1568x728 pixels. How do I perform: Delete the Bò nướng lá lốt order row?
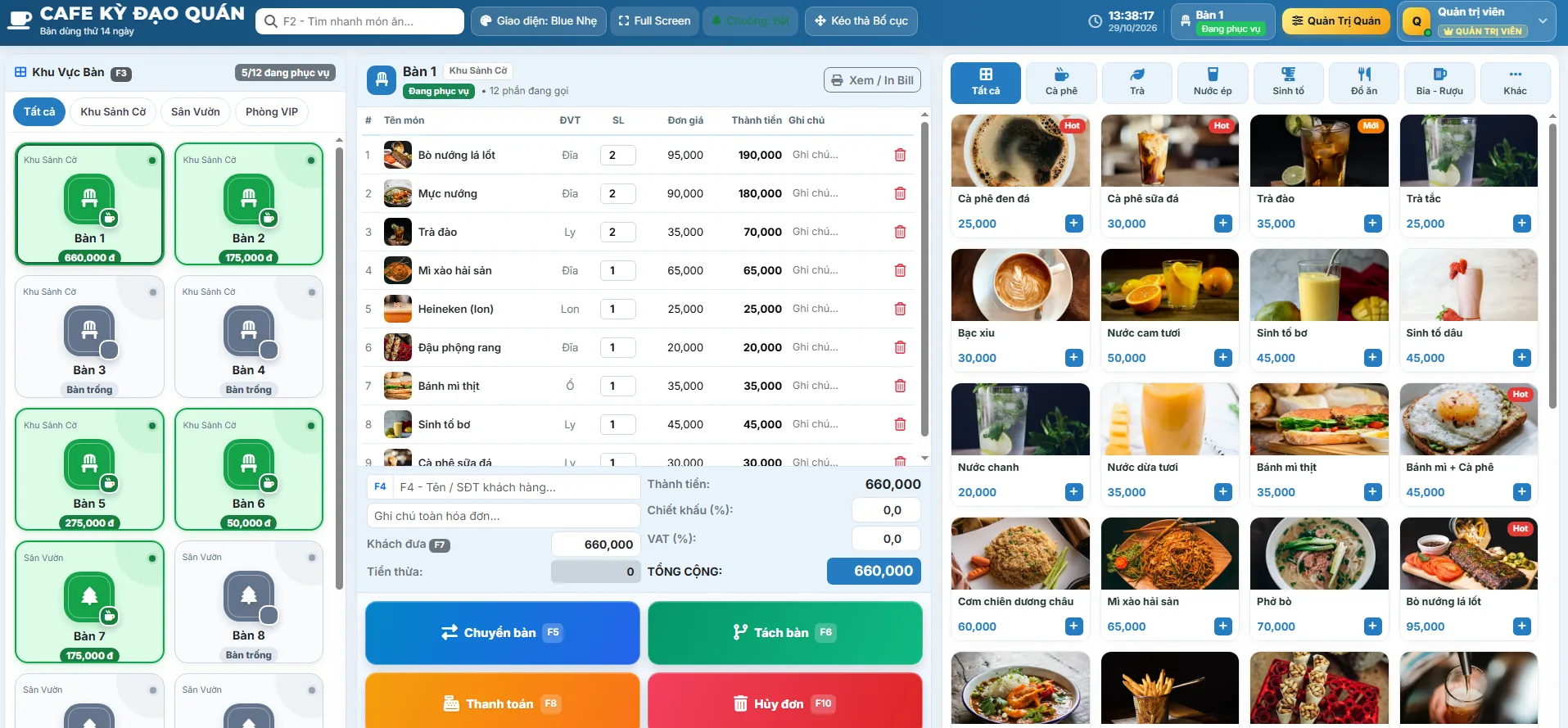click(900, 155)
